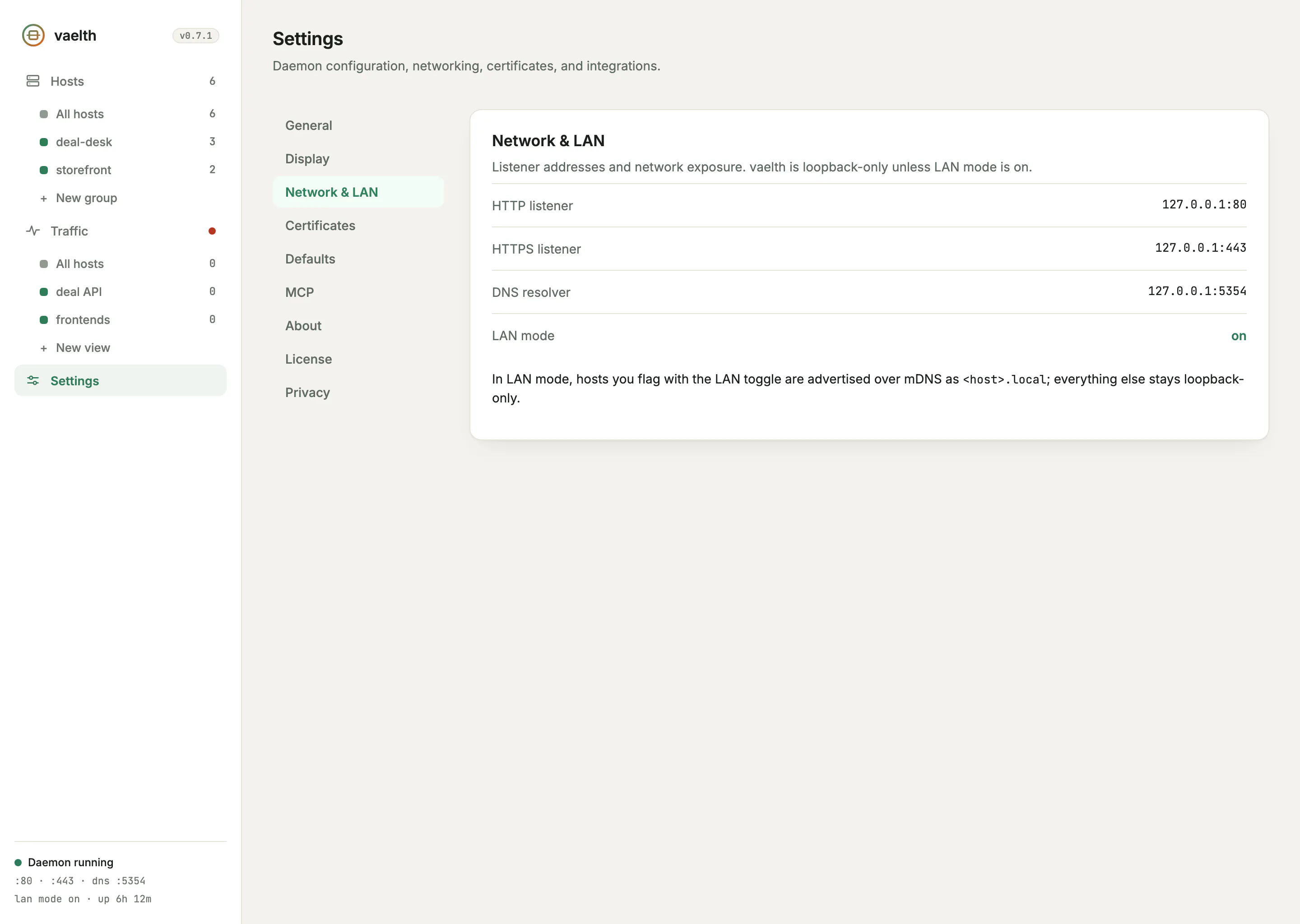Click the Settings page heading
The width and height of the screenshot is (1300, 924).
click(308, 39)
